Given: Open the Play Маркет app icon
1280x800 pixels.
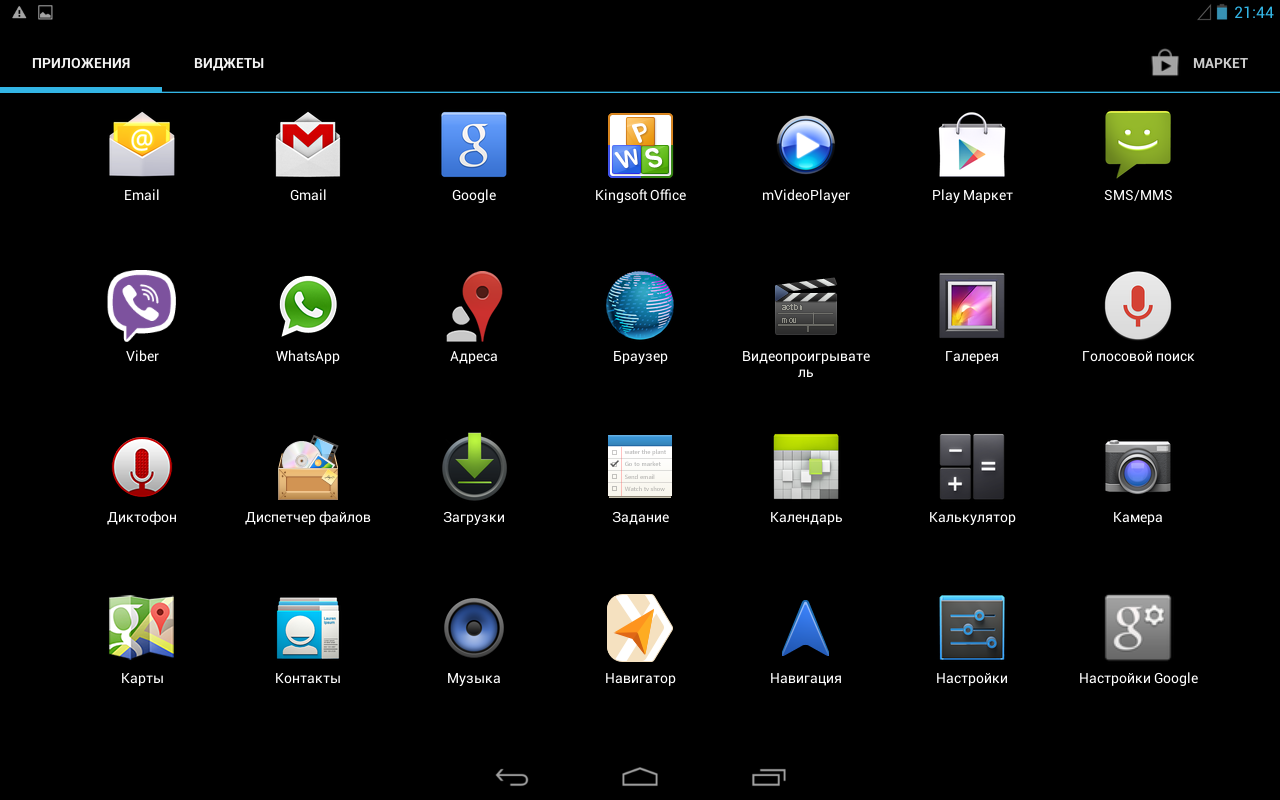Looking at the screenshot, I should [972, 145].
